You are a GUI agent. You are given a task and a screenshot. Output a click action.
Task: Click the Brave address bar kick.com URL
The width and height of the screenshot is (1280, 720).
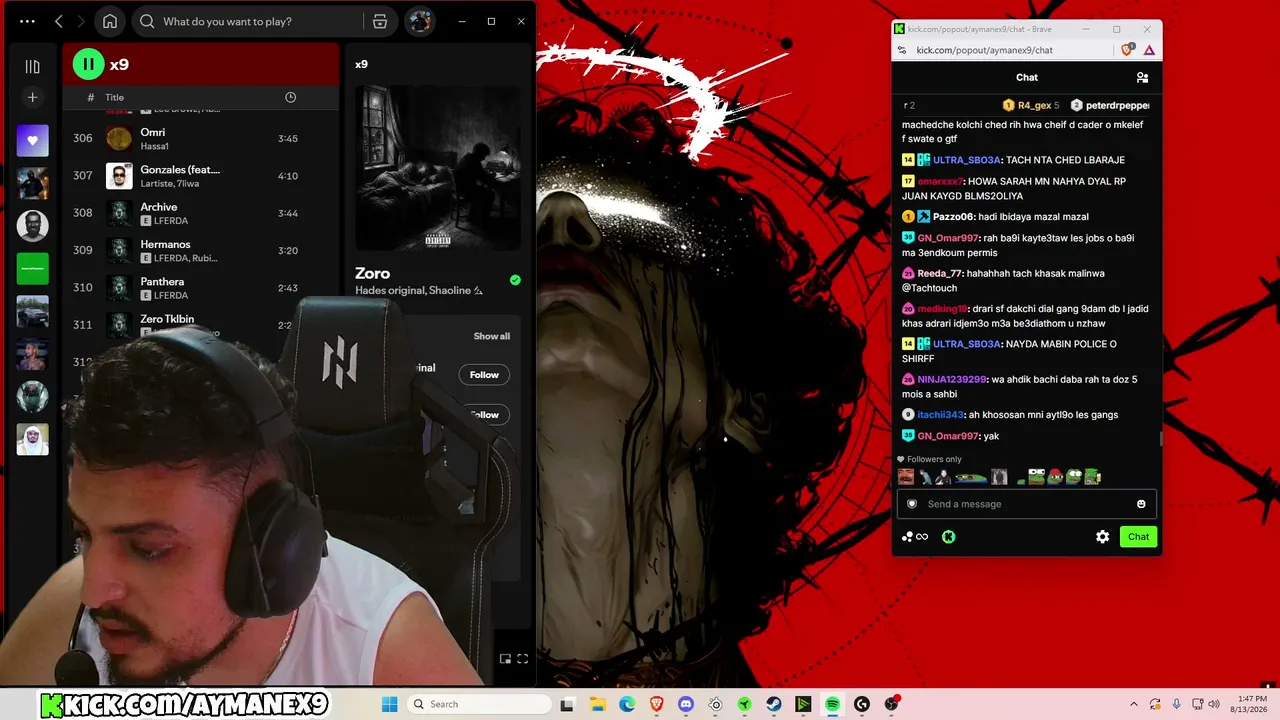(984, 50)
